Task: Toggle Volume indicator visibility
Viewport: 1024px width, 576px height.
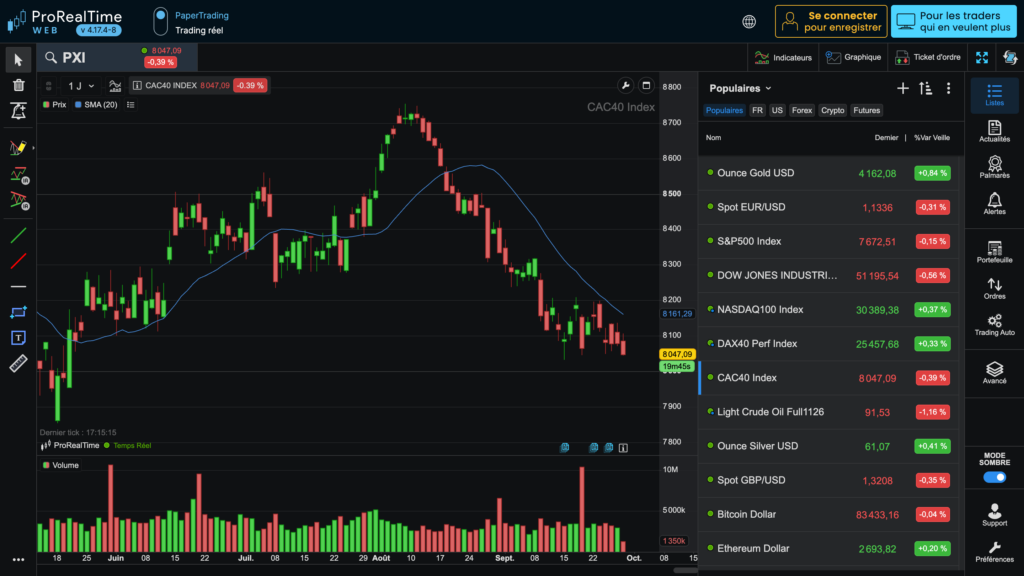Action: tap(61, 465)
